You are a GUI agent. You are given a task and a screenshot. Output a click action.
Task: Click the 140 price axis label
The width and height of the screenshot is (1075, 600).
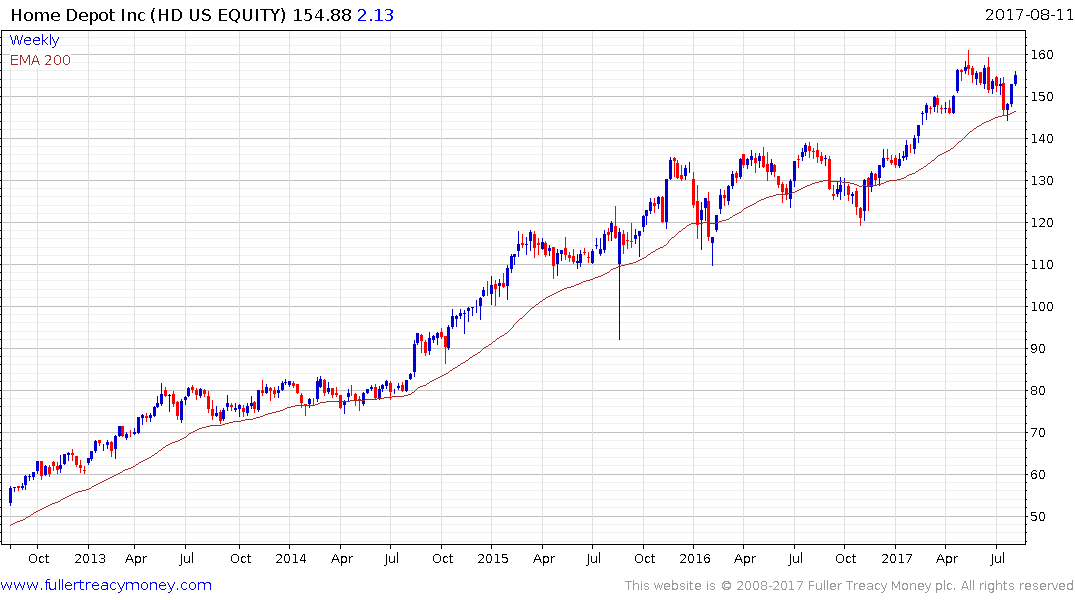[1042, 139]
